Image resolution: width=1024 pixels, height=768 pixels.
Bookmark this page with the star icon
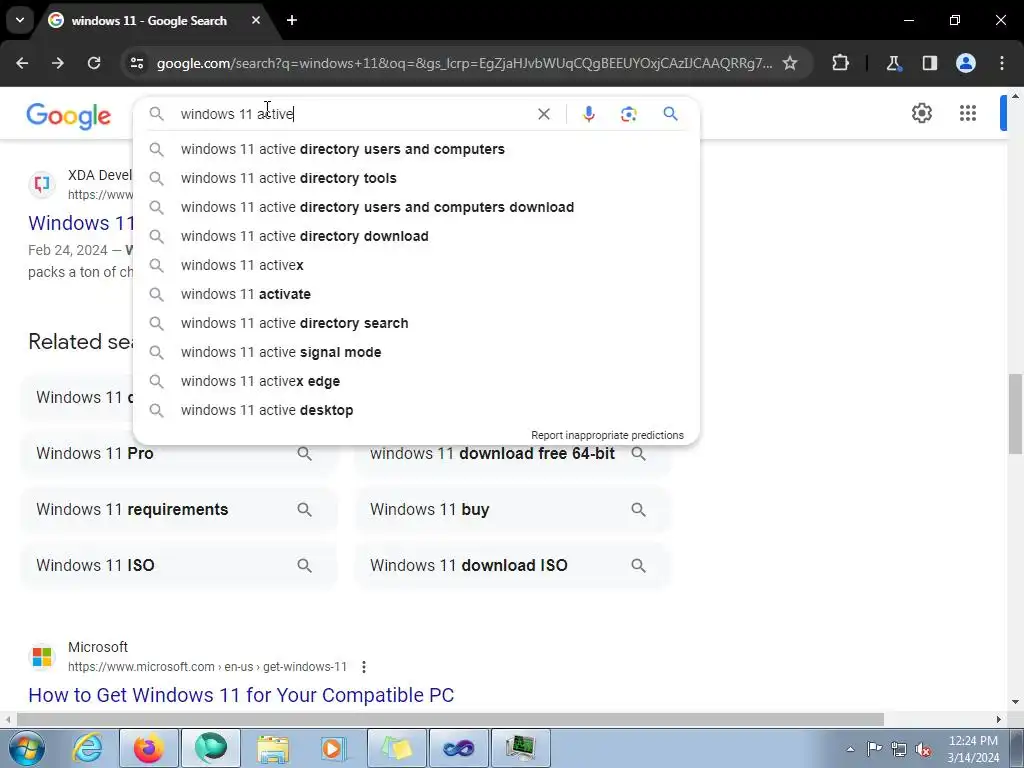point(790,63)
